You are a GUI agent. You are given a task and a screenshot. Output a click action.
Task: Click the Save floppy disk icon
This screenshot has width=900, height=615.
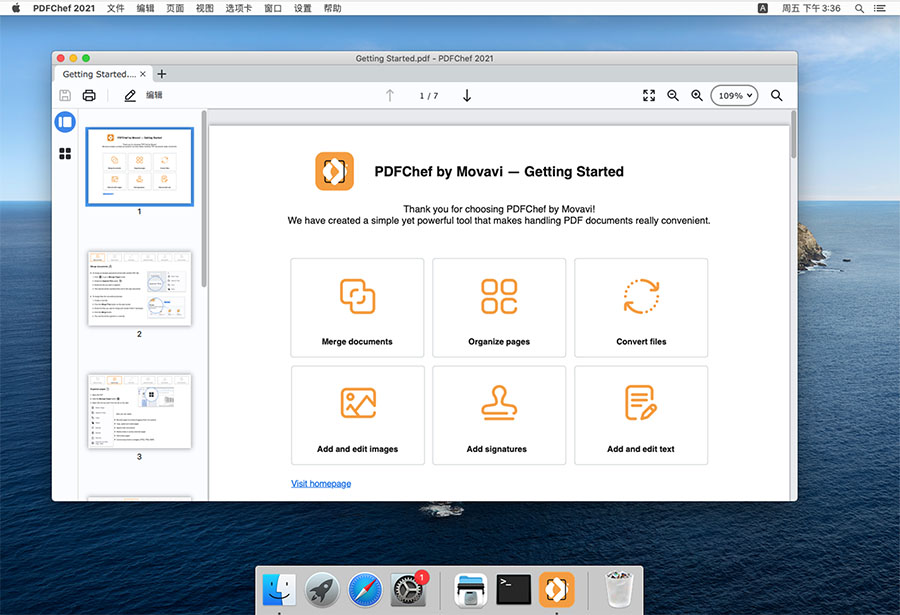[65, 95]
